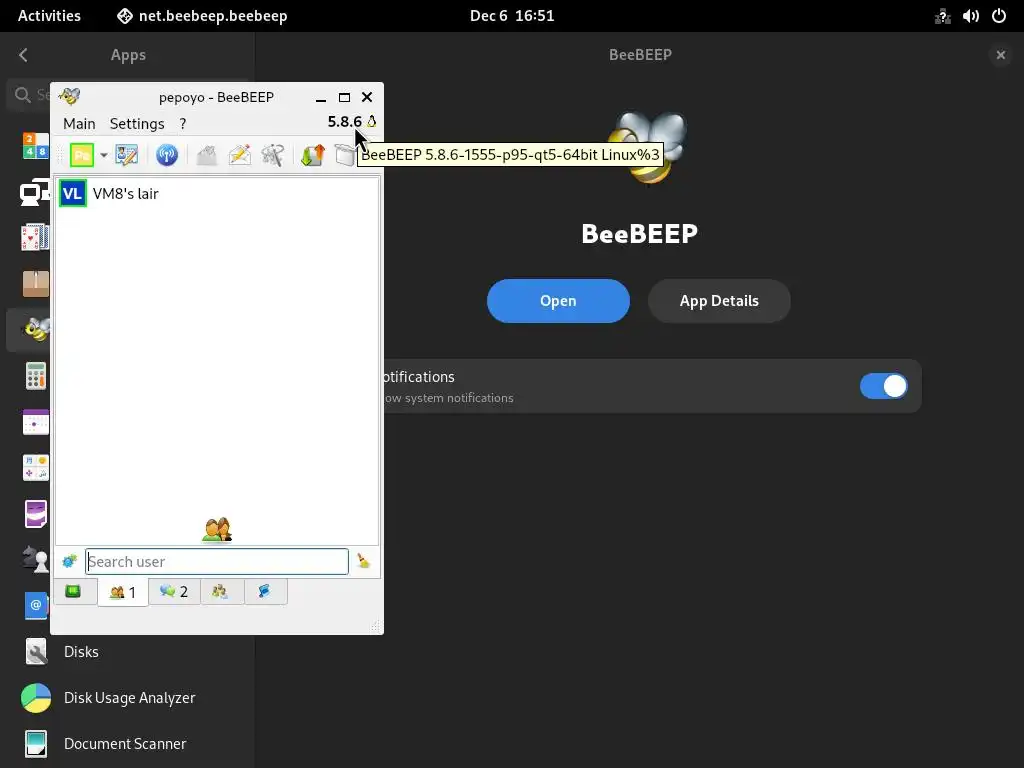Open the status dropdown arrow beside the avatar
1024x768 pixels.
tap(104, 155)
